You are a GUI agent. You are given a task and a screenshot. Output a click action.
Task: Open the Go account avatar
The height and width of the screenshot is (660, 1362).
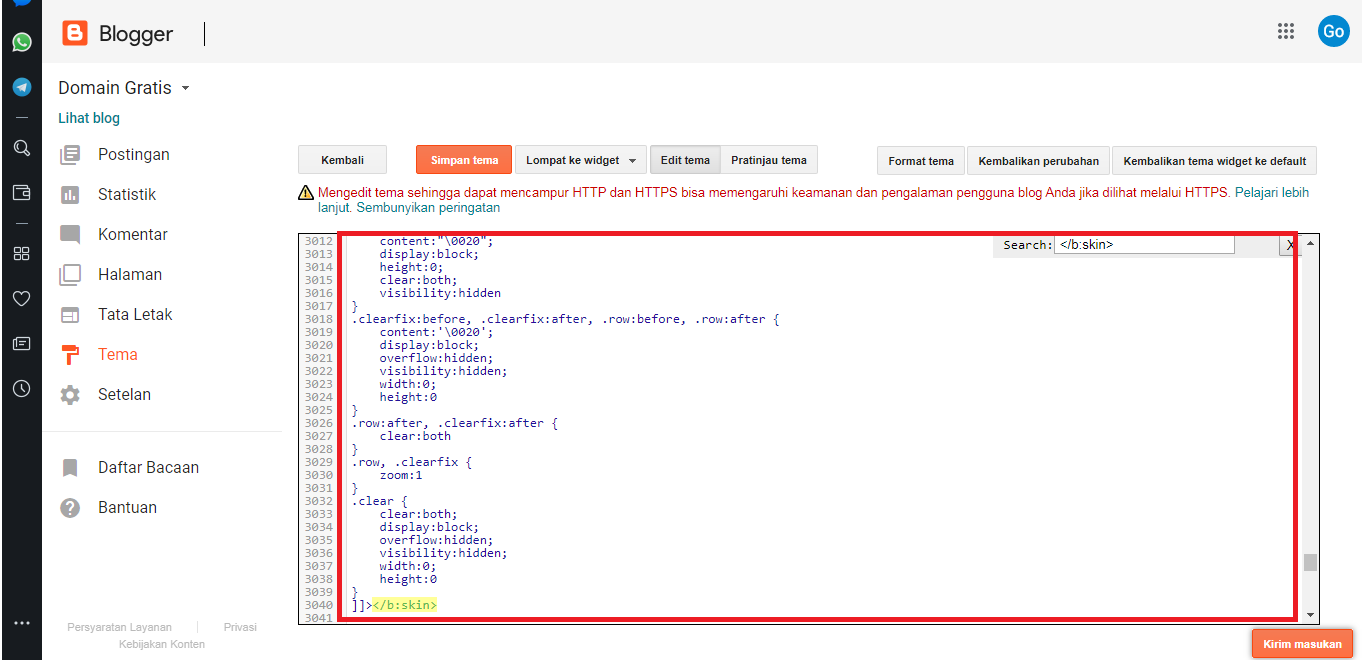tap(1333, 31)
